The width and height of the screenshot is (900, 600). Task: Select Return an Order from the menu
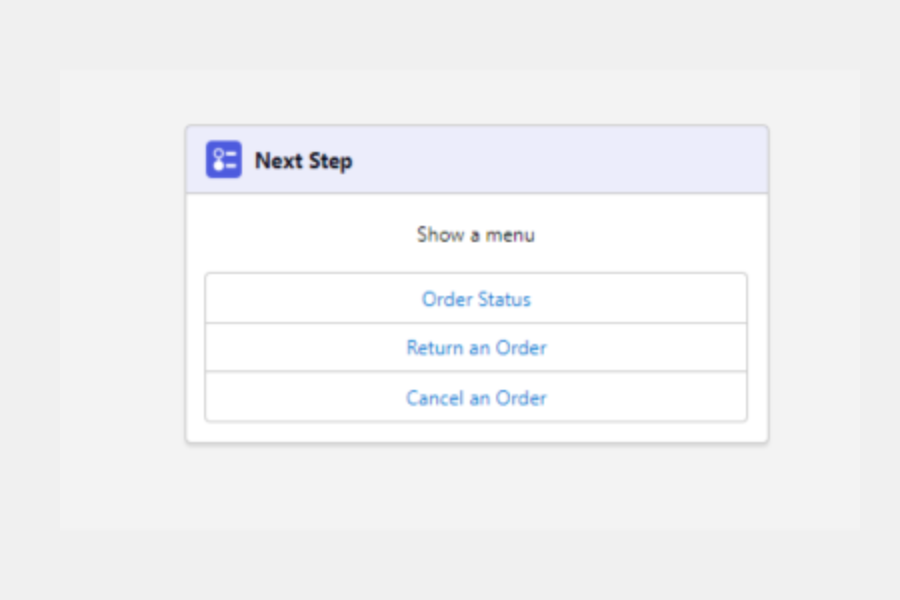(476, 348)
